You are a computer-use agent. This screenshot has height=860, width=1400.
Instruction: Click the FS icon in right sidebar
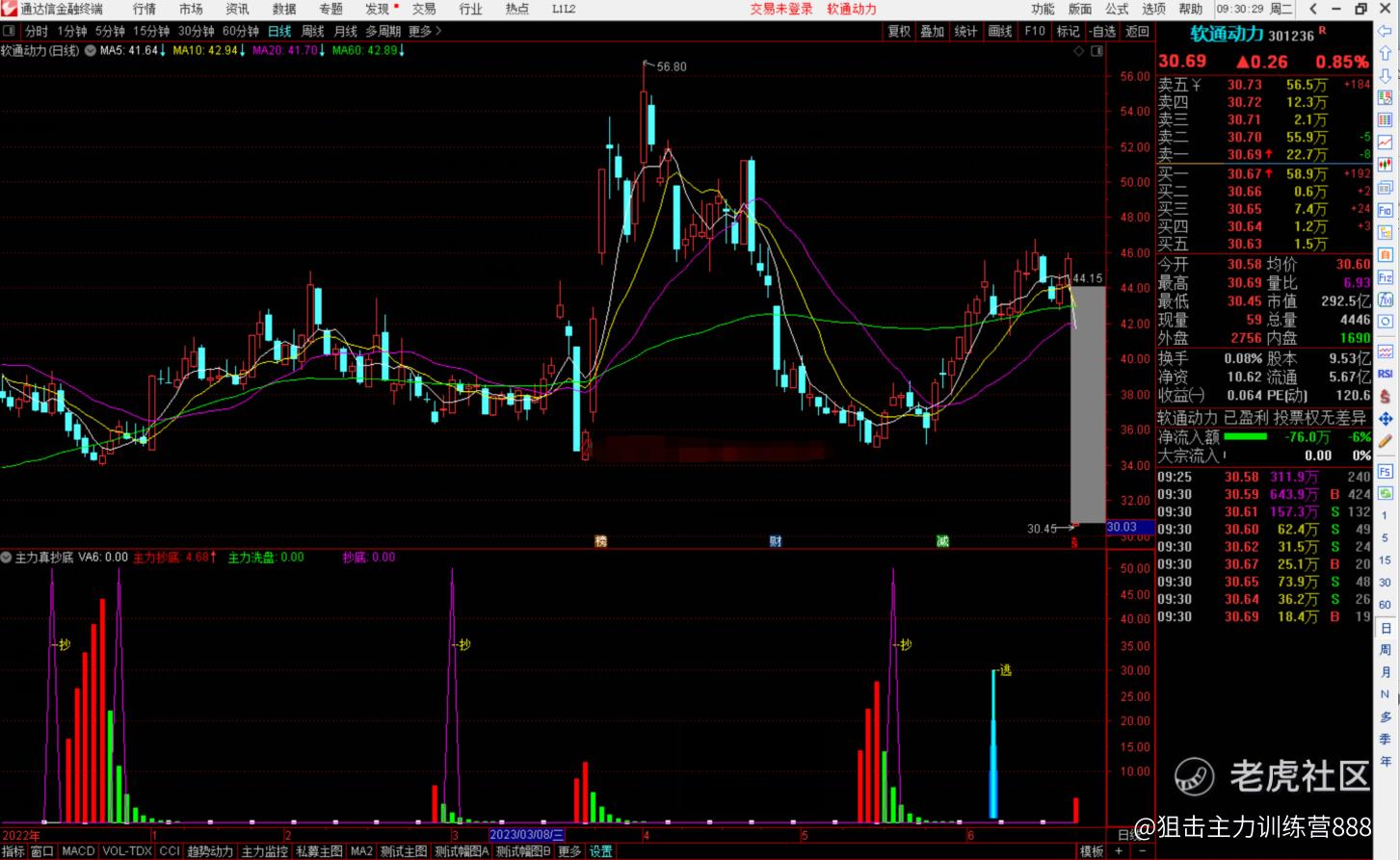coord(1386,472)
